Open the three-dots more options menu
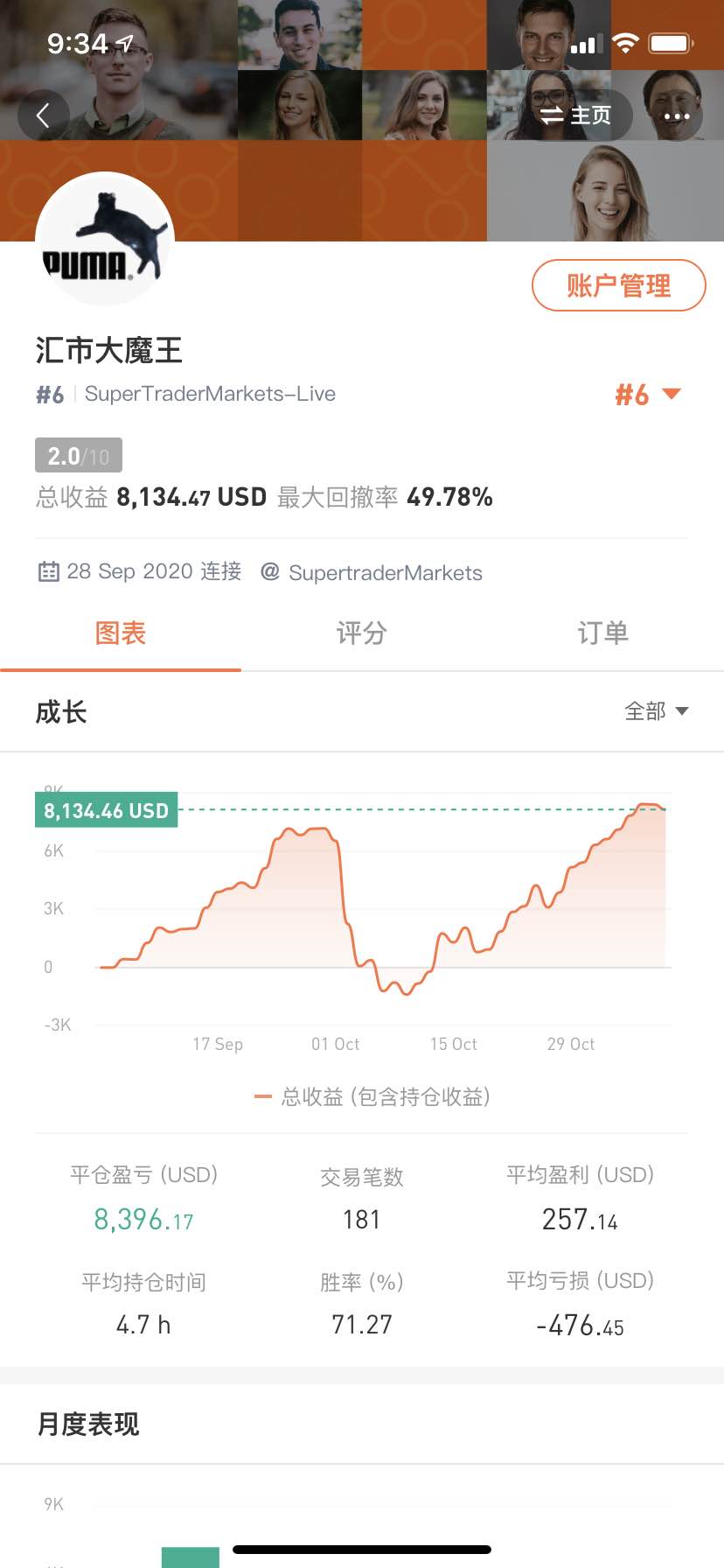This screenshot has height=1568, width=724. tap(676, 115)
